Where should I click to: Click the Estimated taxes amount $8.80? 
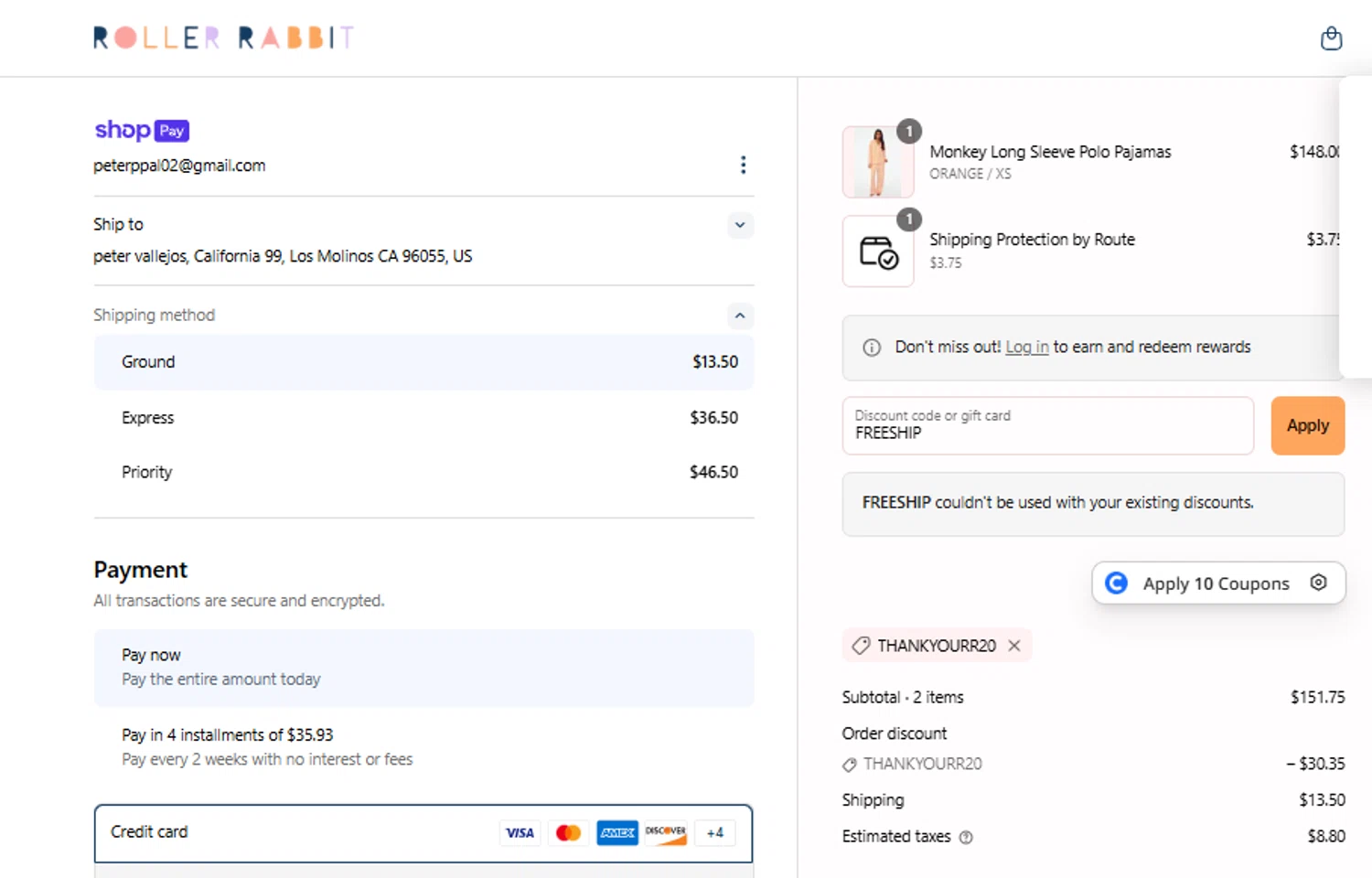[1326, 837]
